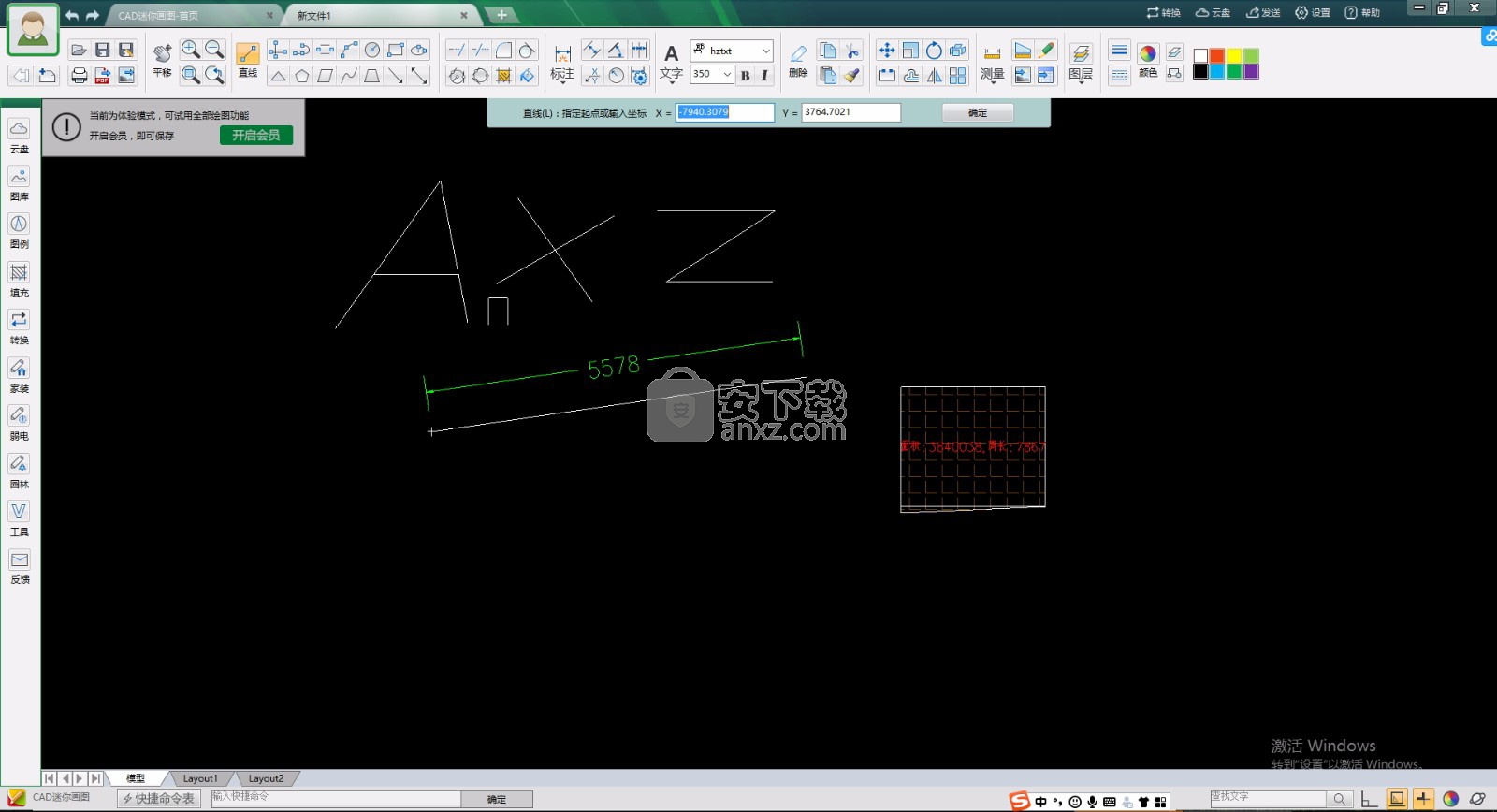Click 确定 next to command input
Screen dimensions: 1497x812
pos(497,799)
